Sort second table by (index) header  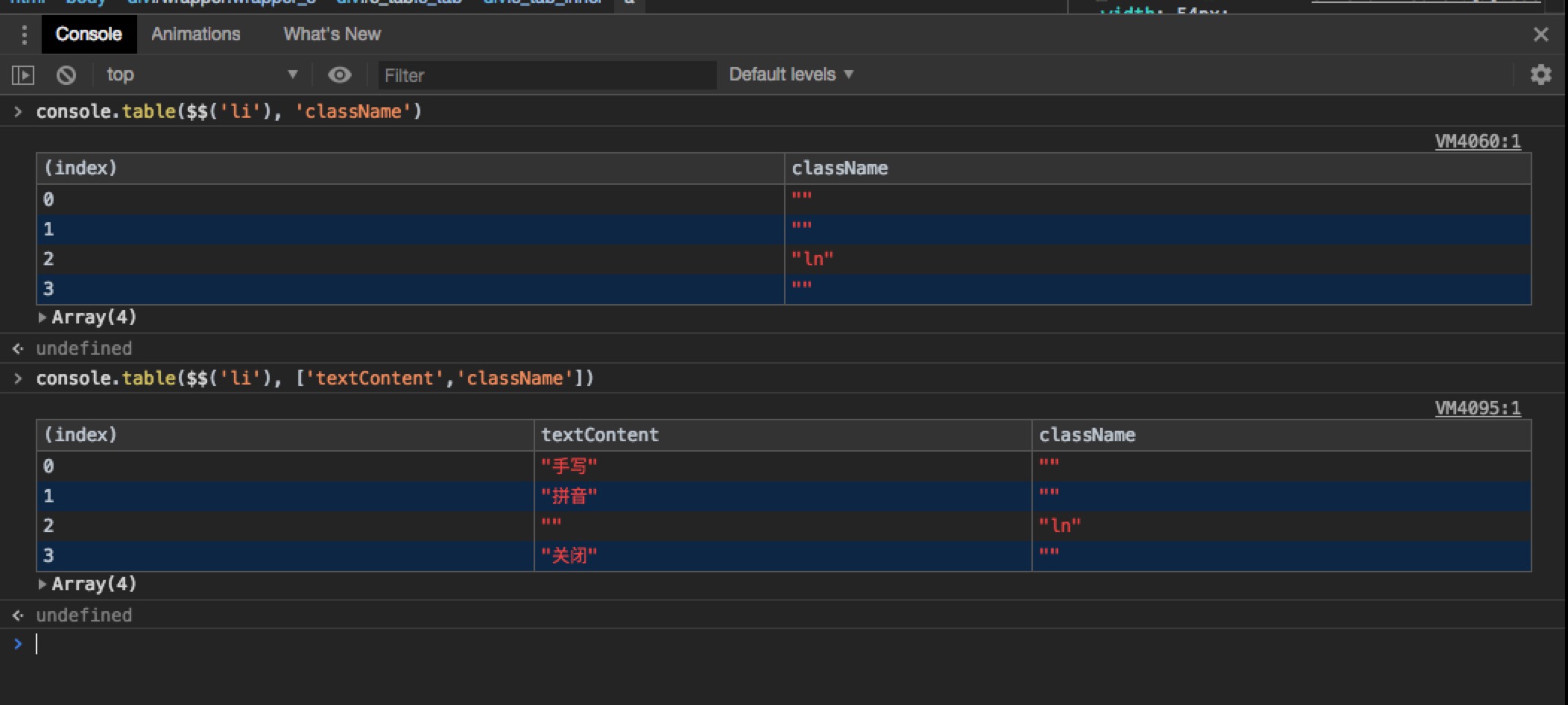coord(285,435)
